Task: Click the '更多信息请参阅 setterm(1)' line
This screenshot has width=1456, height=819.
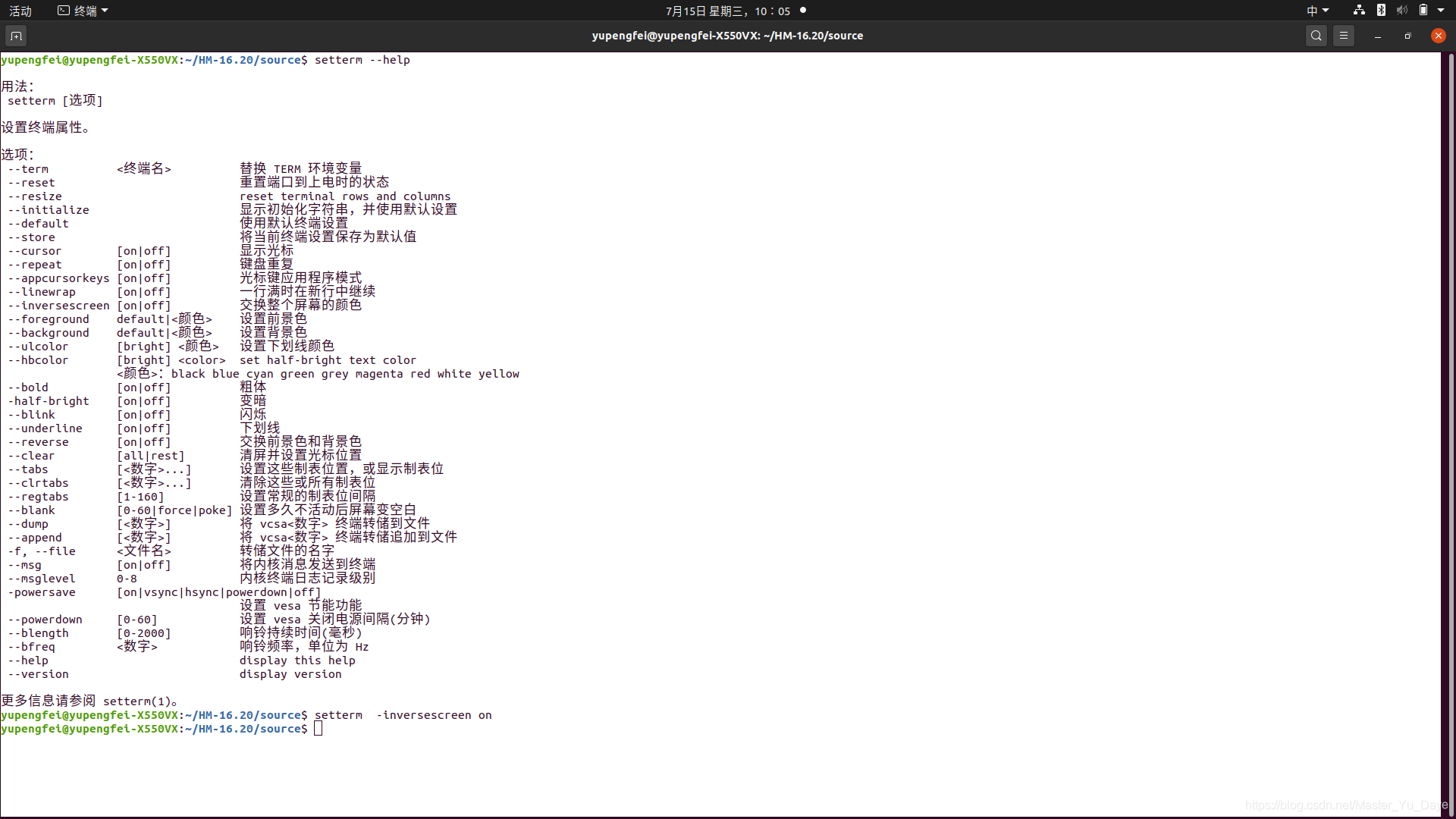Action: 89,701
